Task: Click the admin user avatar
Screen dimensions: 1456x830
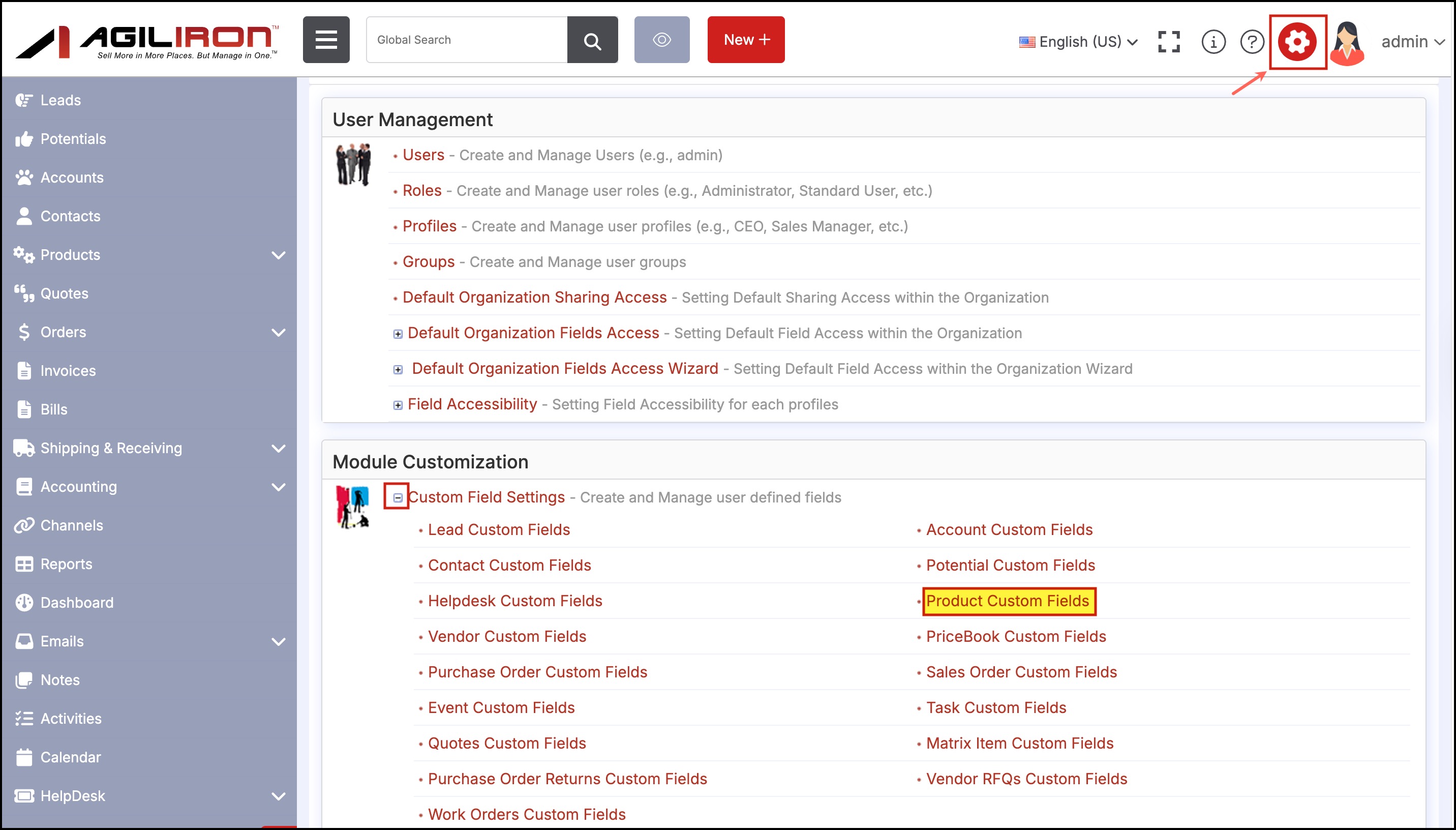Action: [1347, 43]
